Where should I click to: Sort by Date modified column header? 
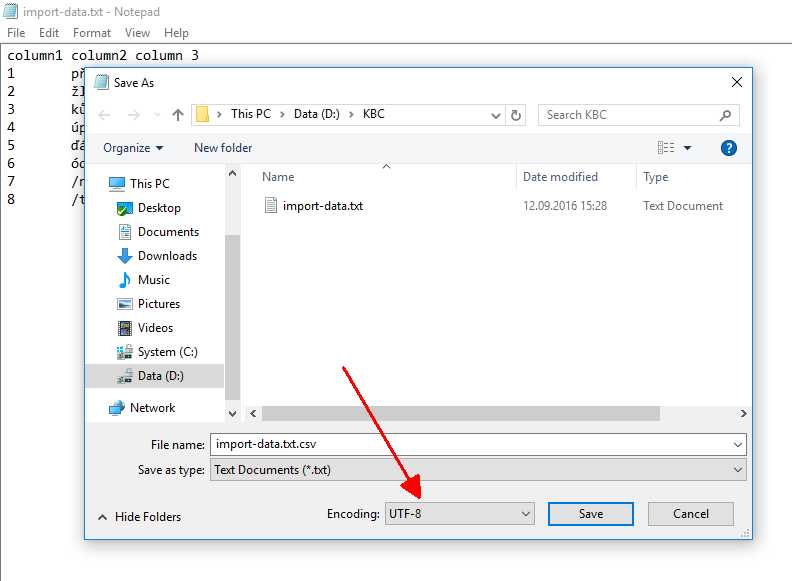(560, 177)
